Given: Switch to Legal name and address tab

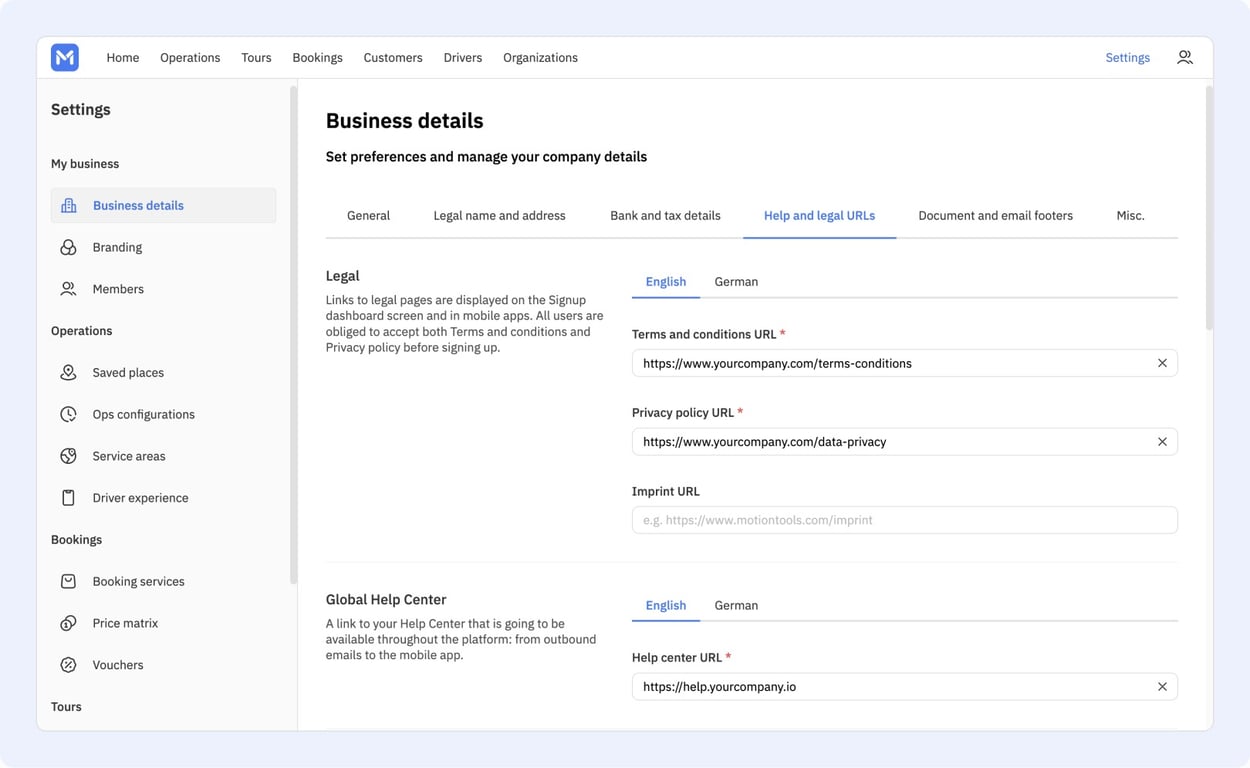Looking at the screenshot, I should coord(499,215).
